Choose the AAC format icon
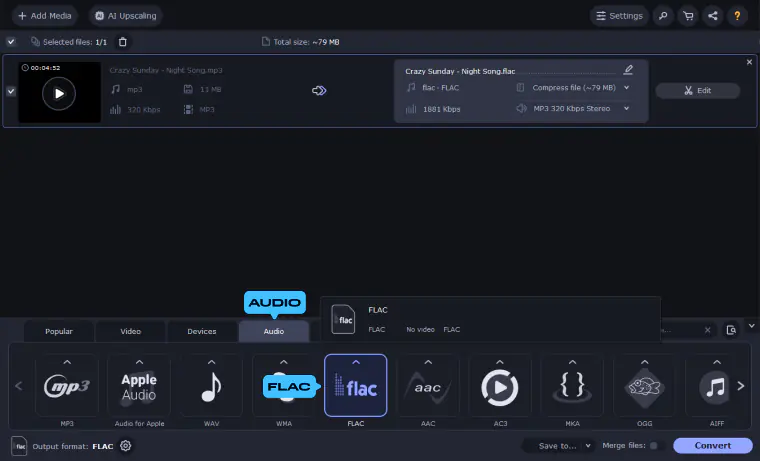Screen dimensions: 760x461 pos(428,387)
